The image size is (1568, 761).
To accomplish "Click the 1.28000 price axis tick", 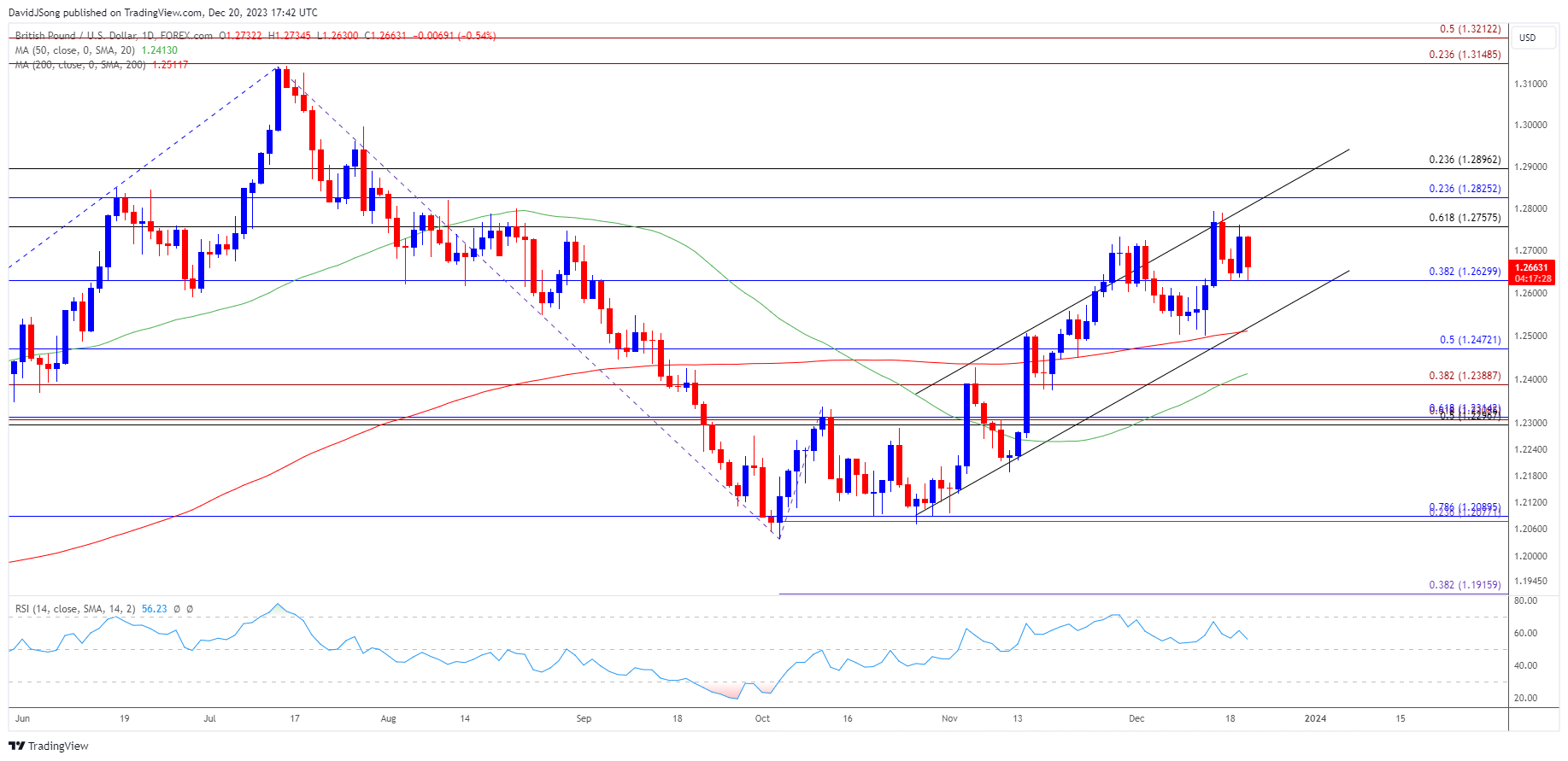I will 1530,208.
